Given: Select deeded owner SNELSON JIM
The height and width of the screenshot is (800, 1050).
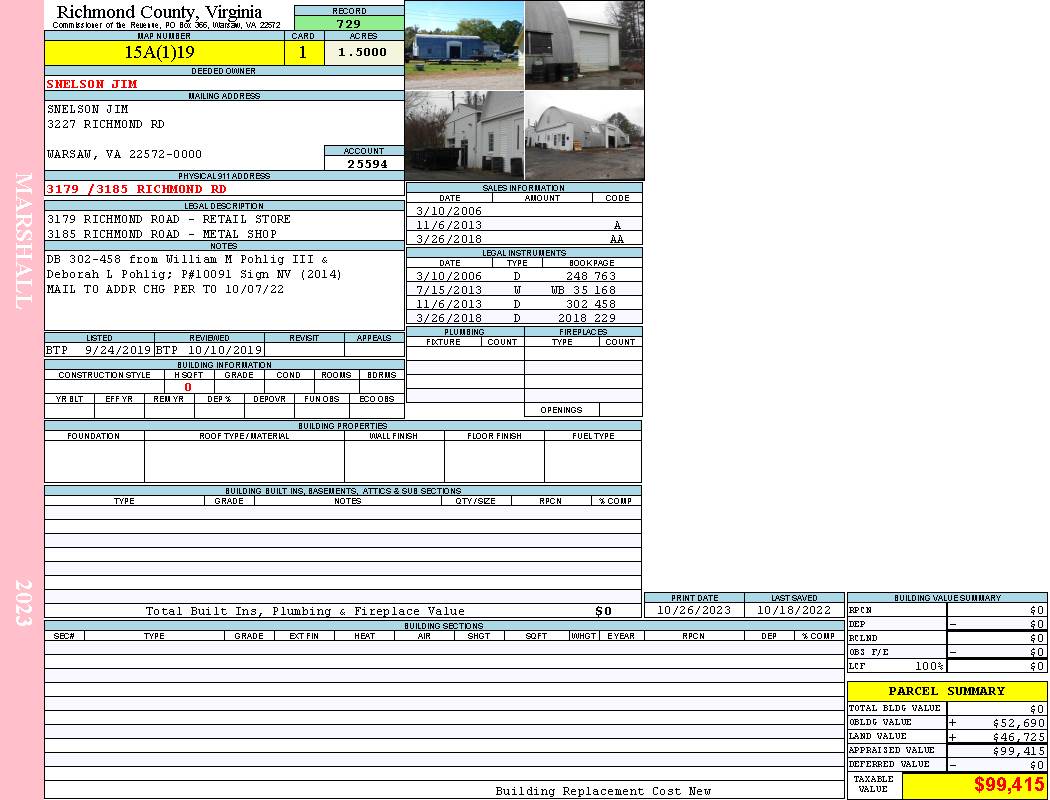Looking at the screenshot, I should click(92, 84).
